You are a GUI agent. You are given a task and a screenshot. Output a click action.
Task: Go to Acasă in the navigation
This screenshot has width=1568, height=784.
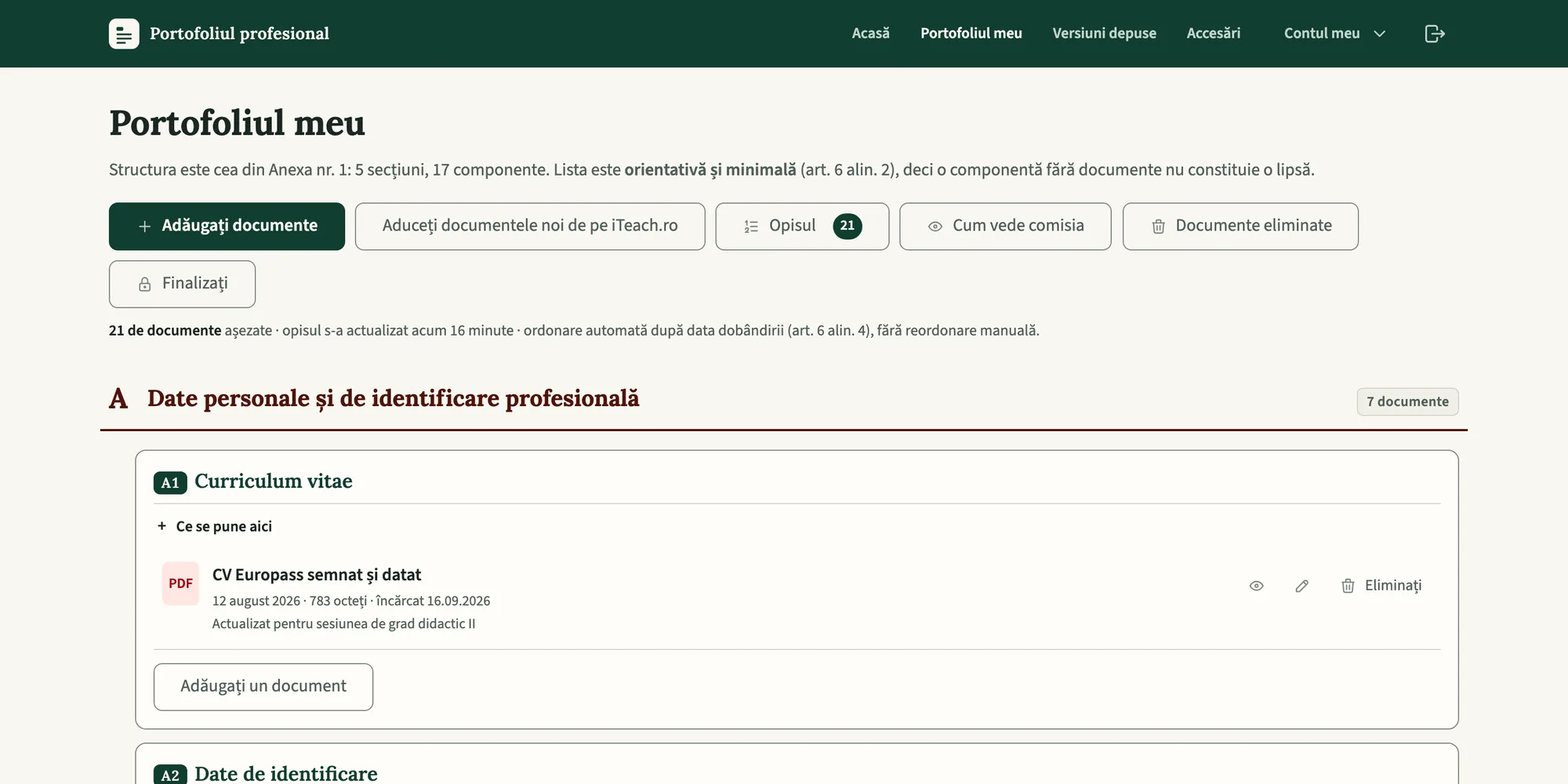pyautogui.click(x=870, y=34)
